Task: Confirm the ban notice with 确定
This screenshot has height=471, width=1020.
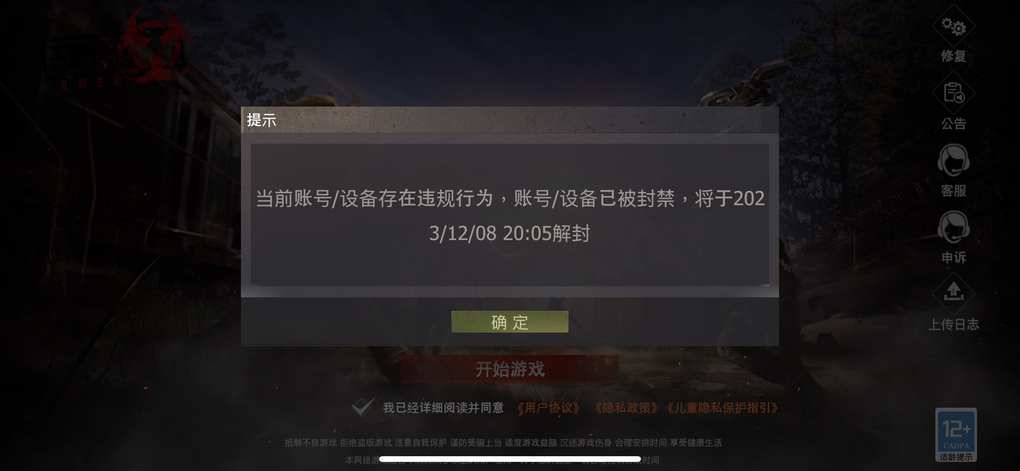Action: (x=509, y=321)
